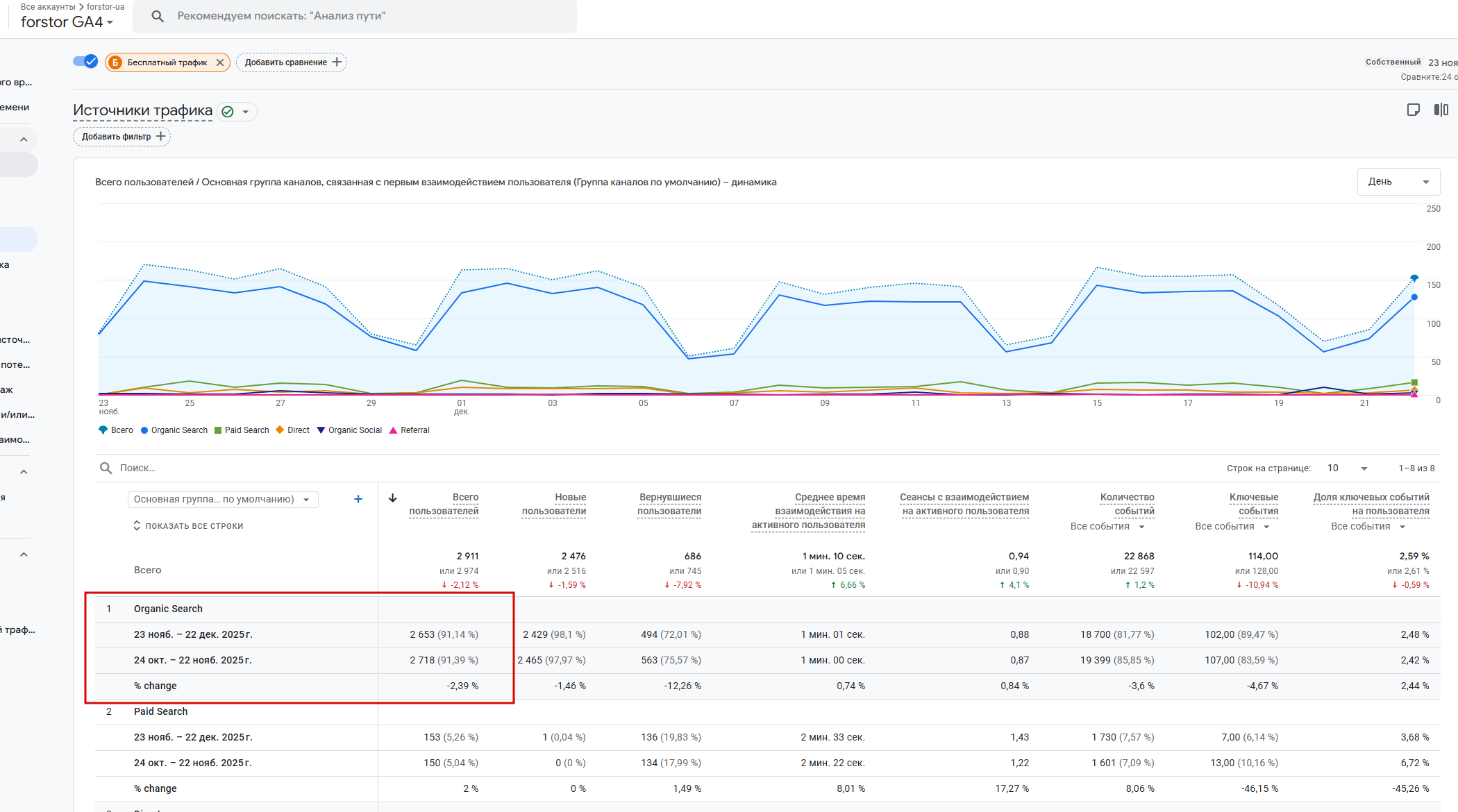1458x812 pixels.
Task: Click ПОКАЗАТЬ ВСЕ СТРОКИ expander
Action: point(188,526)
